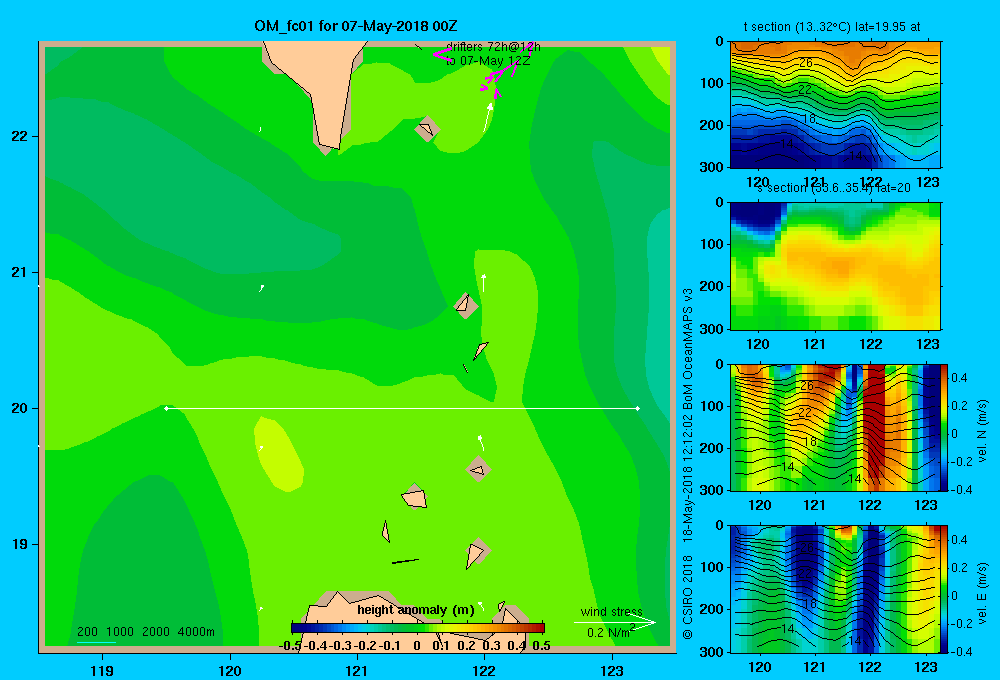Click the '0.2 N/m' wind stress value

click(x=608, y=633)
